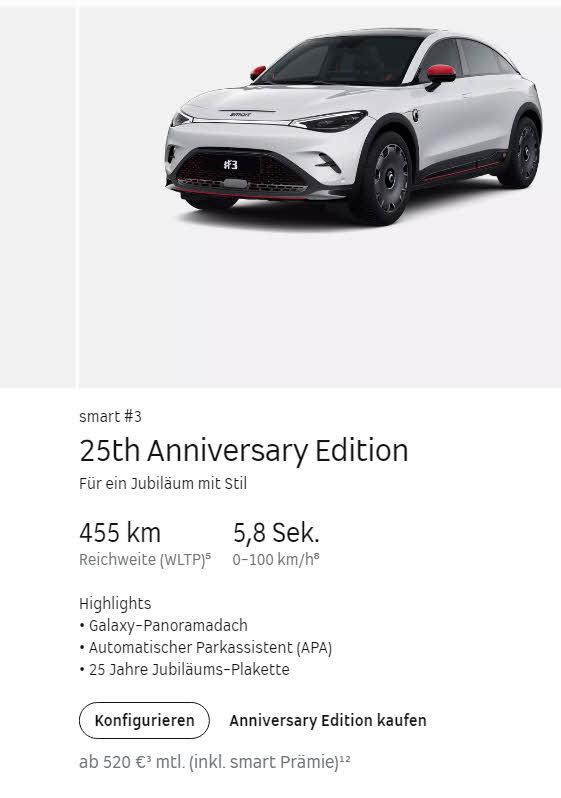
Task: Click the white smart #3 car image
Action: click(353, 127)
